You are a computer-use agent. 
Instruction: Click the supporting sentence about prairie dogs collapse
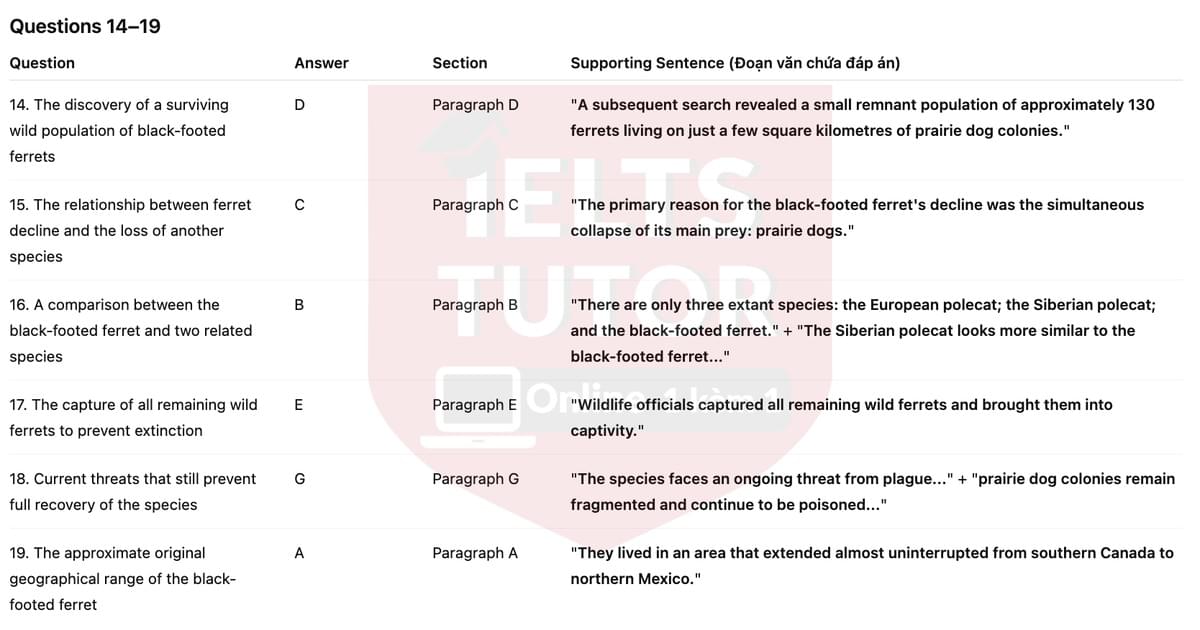857,218
